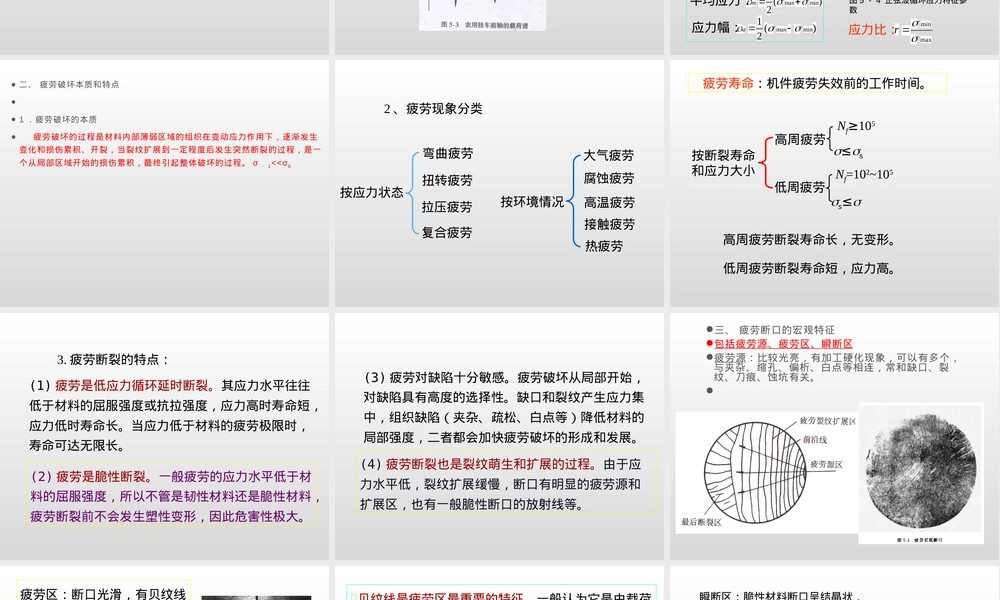
Task: Click the fatigue fracture schematic circle diagram
Action: [x=756, y=472]
